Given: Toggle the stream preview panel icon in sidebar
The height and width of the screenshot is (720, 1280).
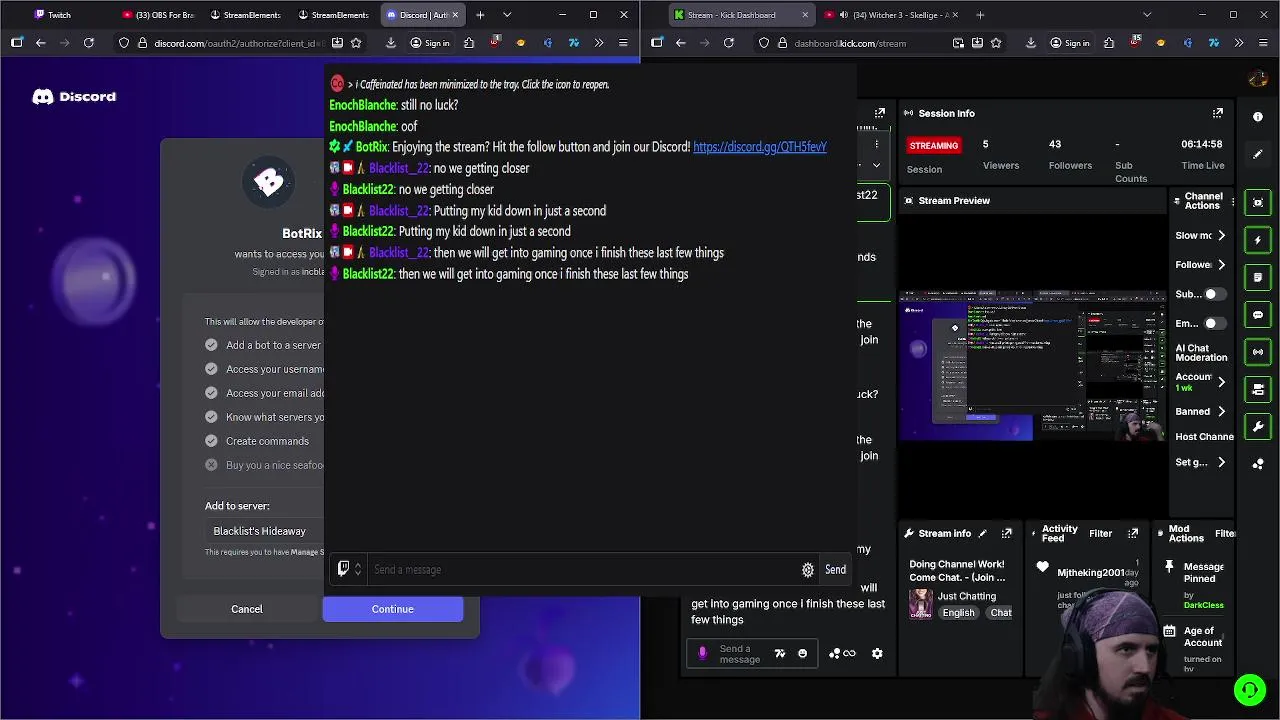Looking at the screenshot, I should (1258, 203).
